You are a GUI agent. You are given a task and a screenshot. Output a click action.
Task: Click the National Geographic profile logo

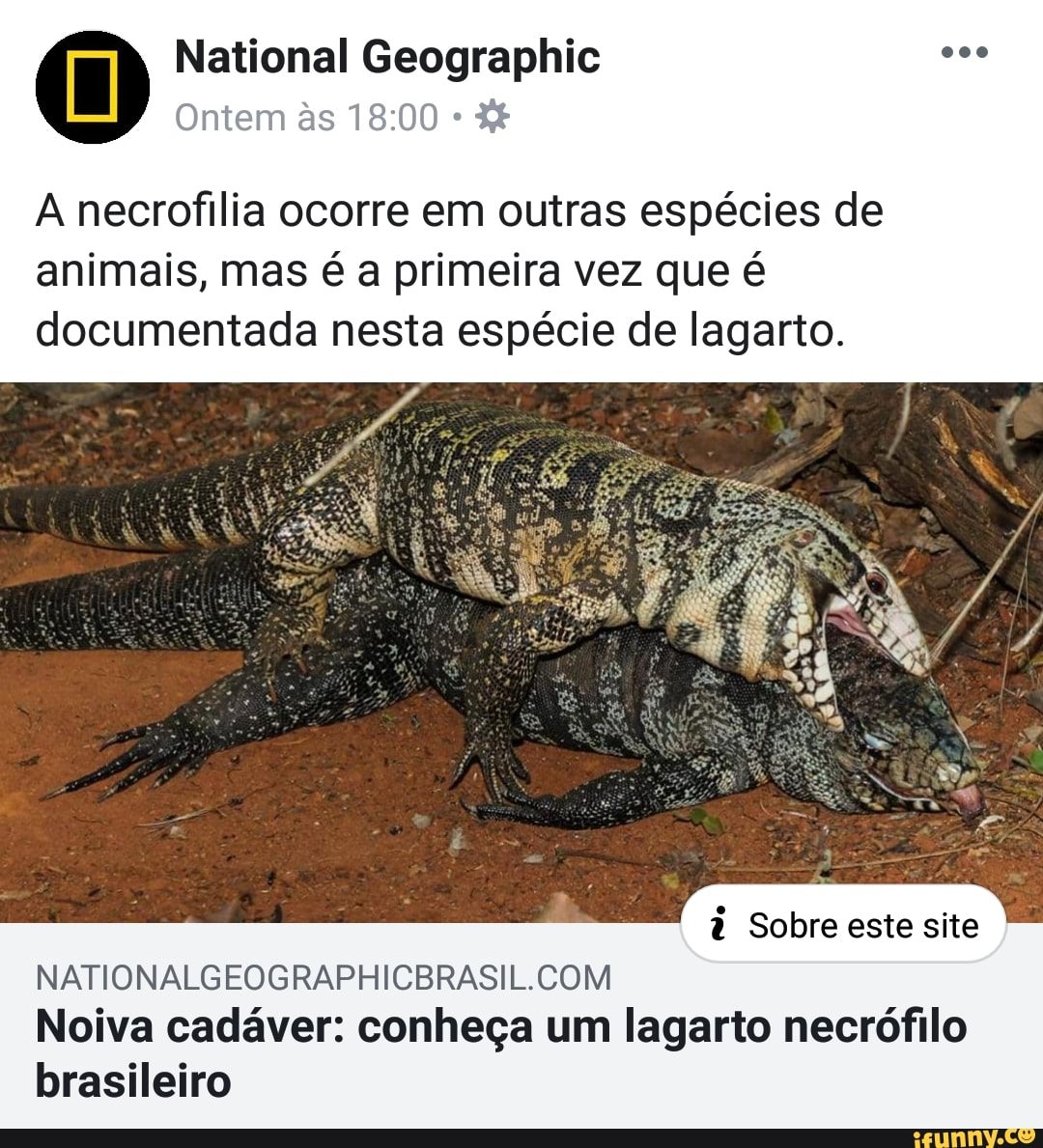coord(93,87)
